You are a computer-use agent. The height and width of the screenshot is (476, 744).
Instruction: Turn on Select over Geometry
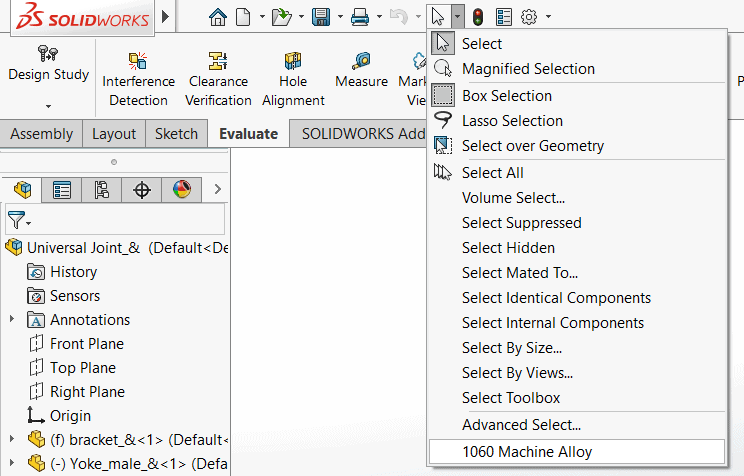pyautogui.click(x=533, y=146)
